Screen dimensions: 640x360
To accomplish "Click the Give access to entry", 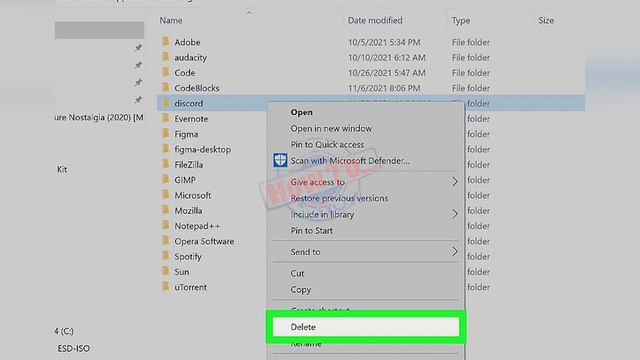I will point(318,182).
